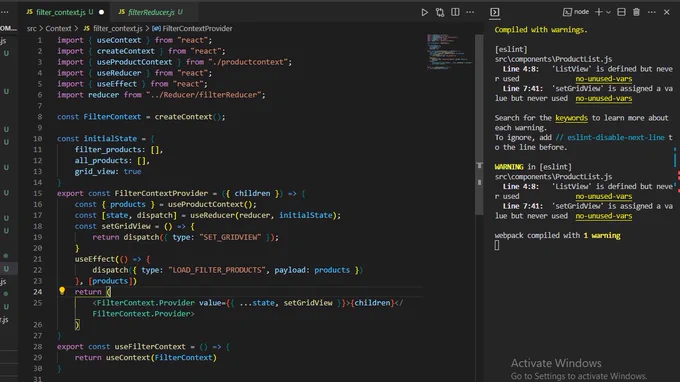Open the no-unused-vars link under the WARNING 'ListView' line
The height and width of the screenshot is (382, 680).
[604, 196]
